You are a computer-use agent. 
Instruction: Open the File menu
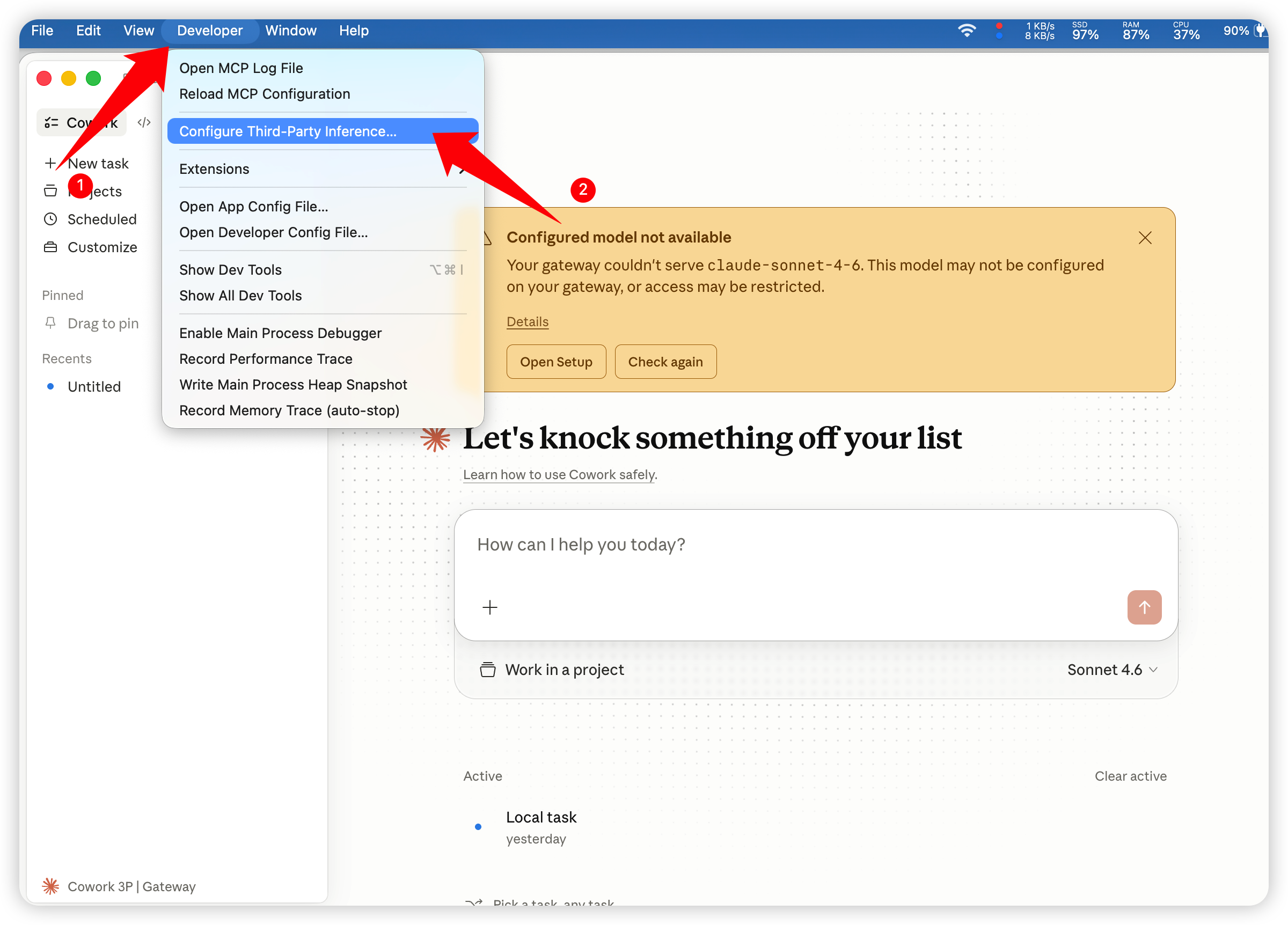(42, 31)
